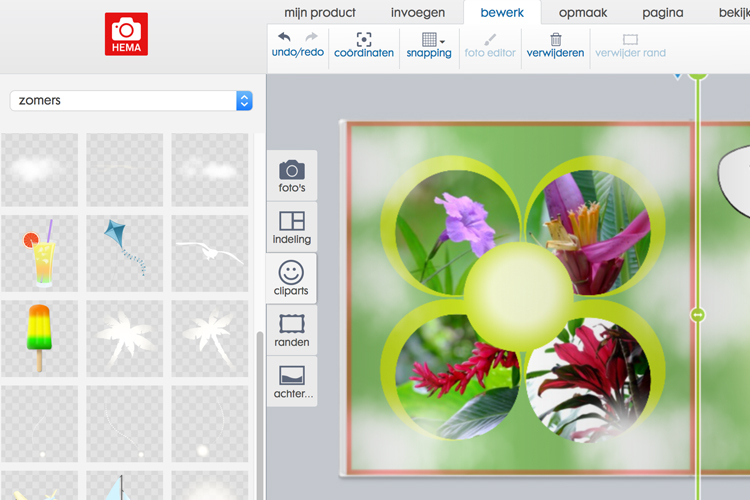Open the bekijk tab
The height and width of the screenshot is (500, 750).
pyautogui.click(x=735, y=12)
